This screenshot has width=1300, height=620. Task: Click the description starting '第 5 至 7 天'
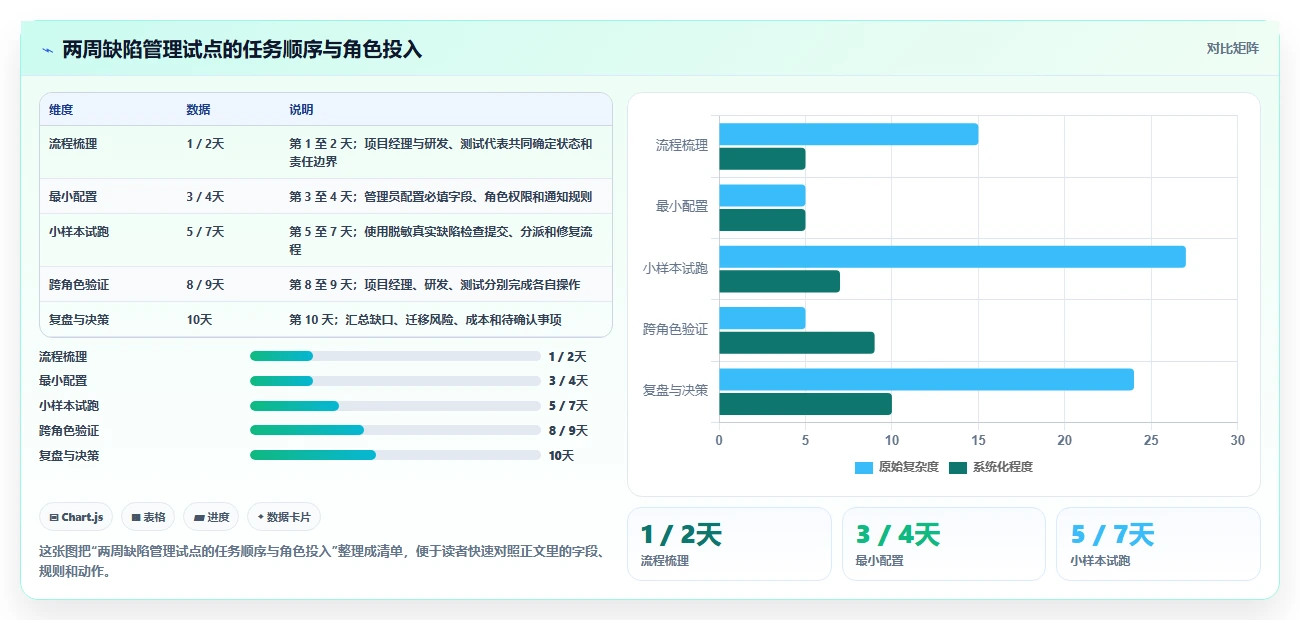click(x=441, y=240)
